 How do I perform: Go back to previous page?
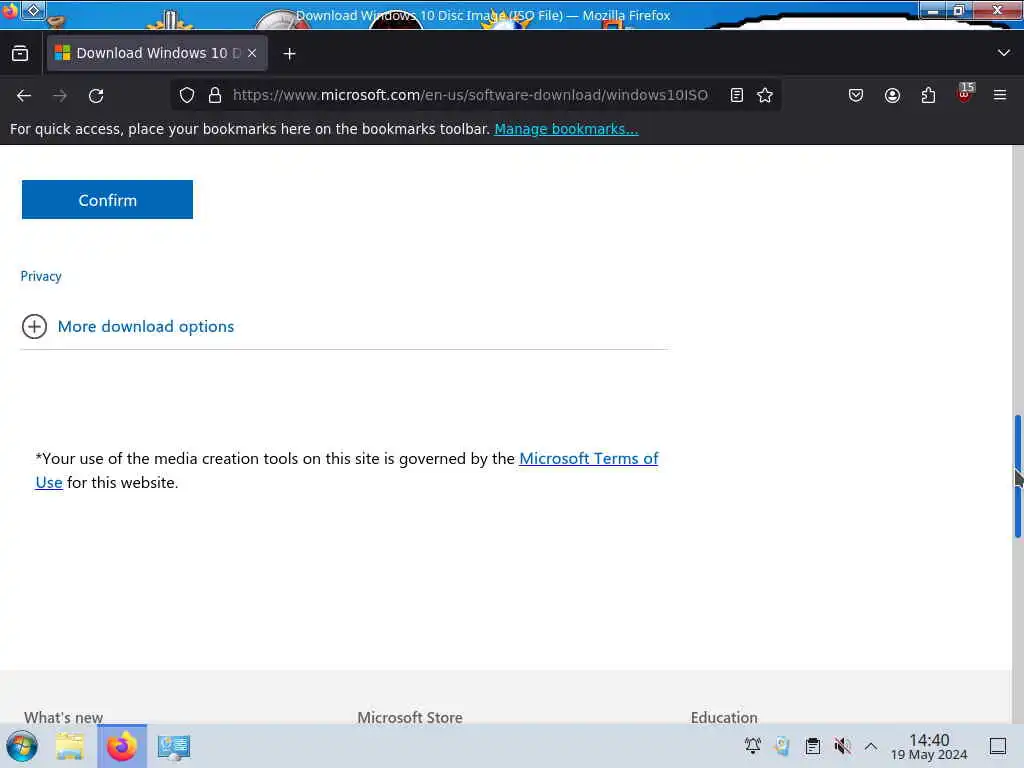pyautogui.click(x=24, y=95)
